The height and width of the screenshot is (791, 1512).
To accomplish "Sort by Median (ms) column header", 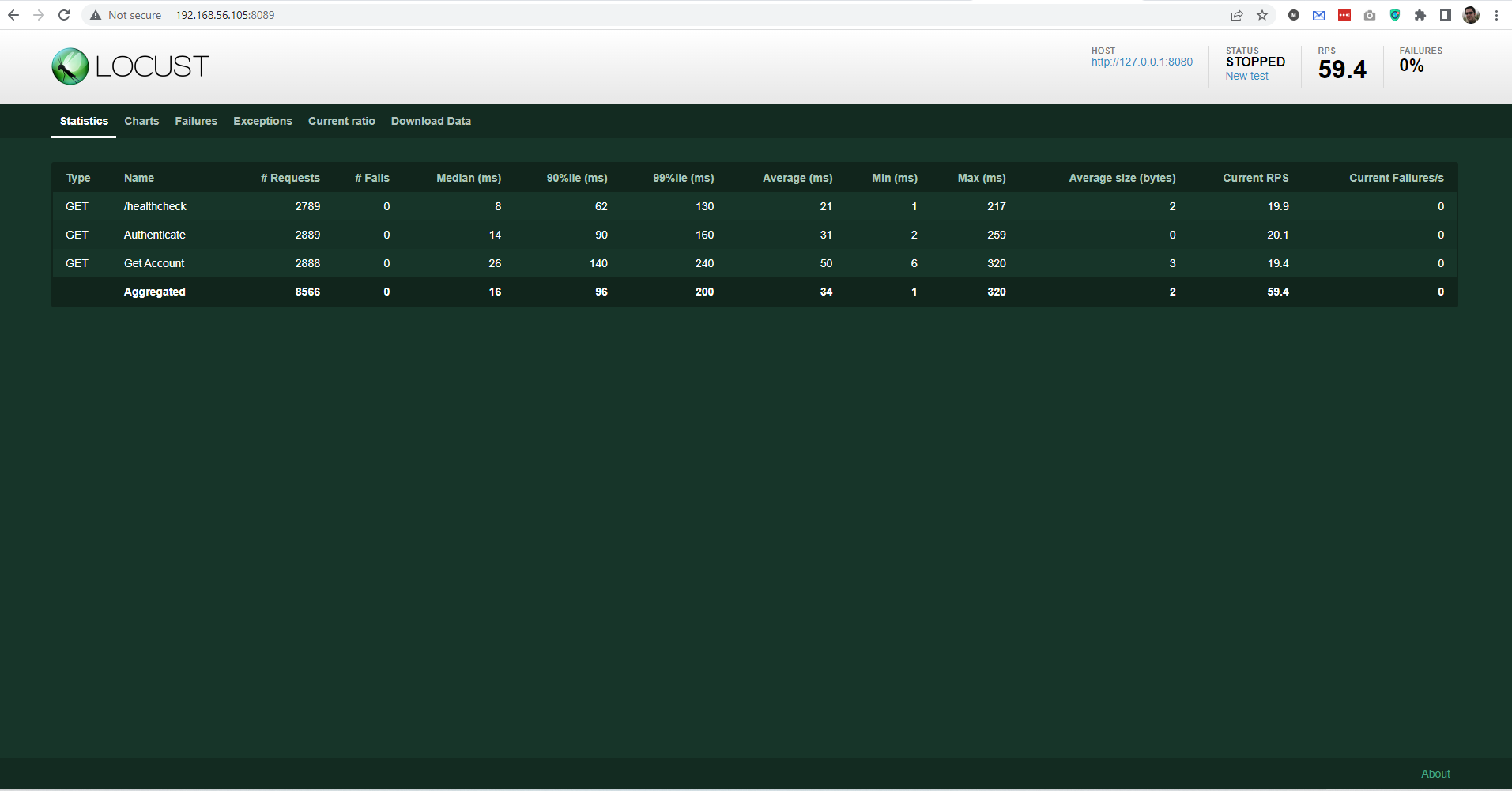I will [469, 178].
